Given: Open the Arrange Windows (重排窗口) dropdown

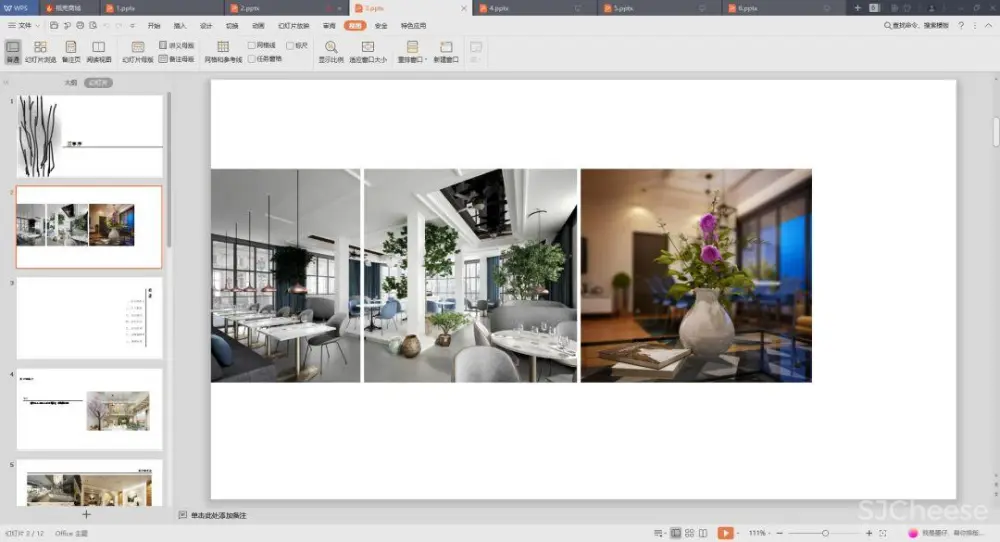Looking at the screenshot, I should pos(412,52).
